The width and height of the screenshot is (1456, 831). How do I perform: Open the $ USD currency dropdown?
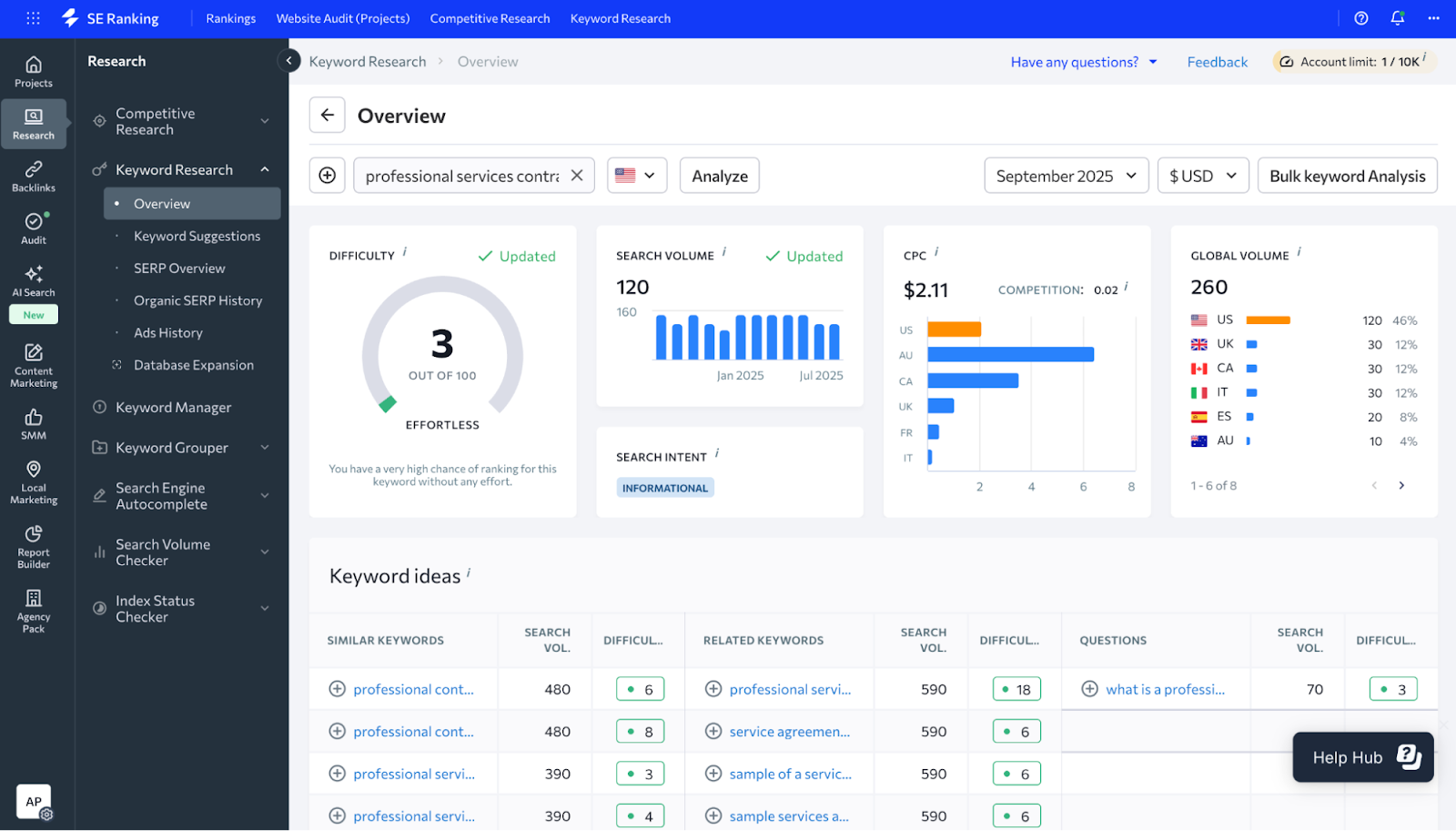(1202, 176)
